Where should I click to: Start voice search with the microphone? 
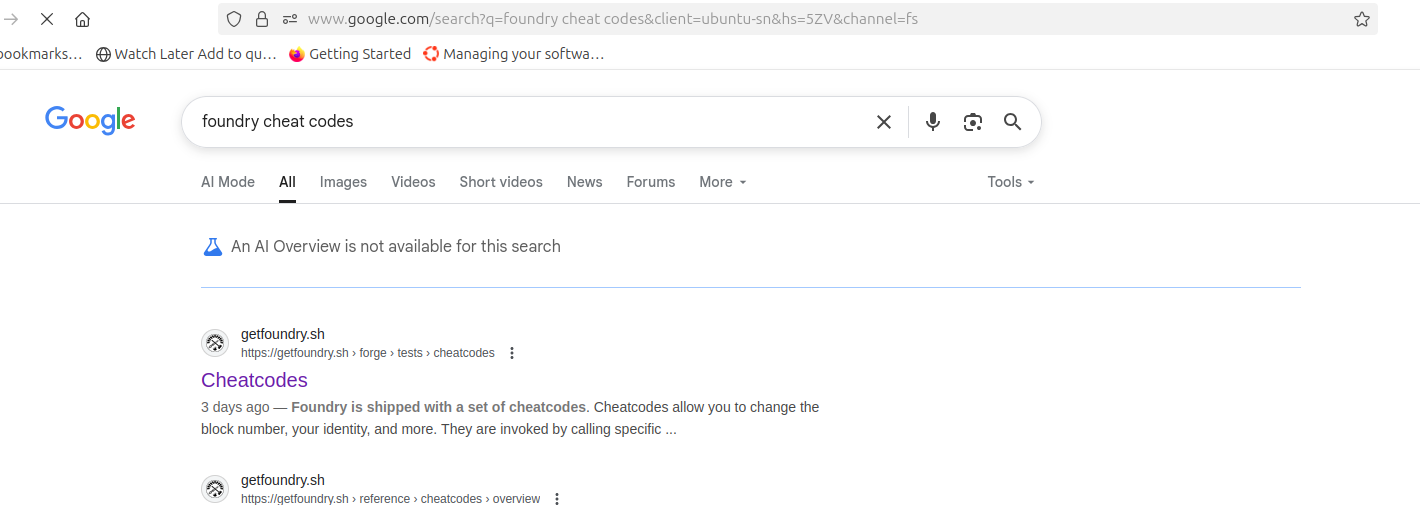point(932,122)
